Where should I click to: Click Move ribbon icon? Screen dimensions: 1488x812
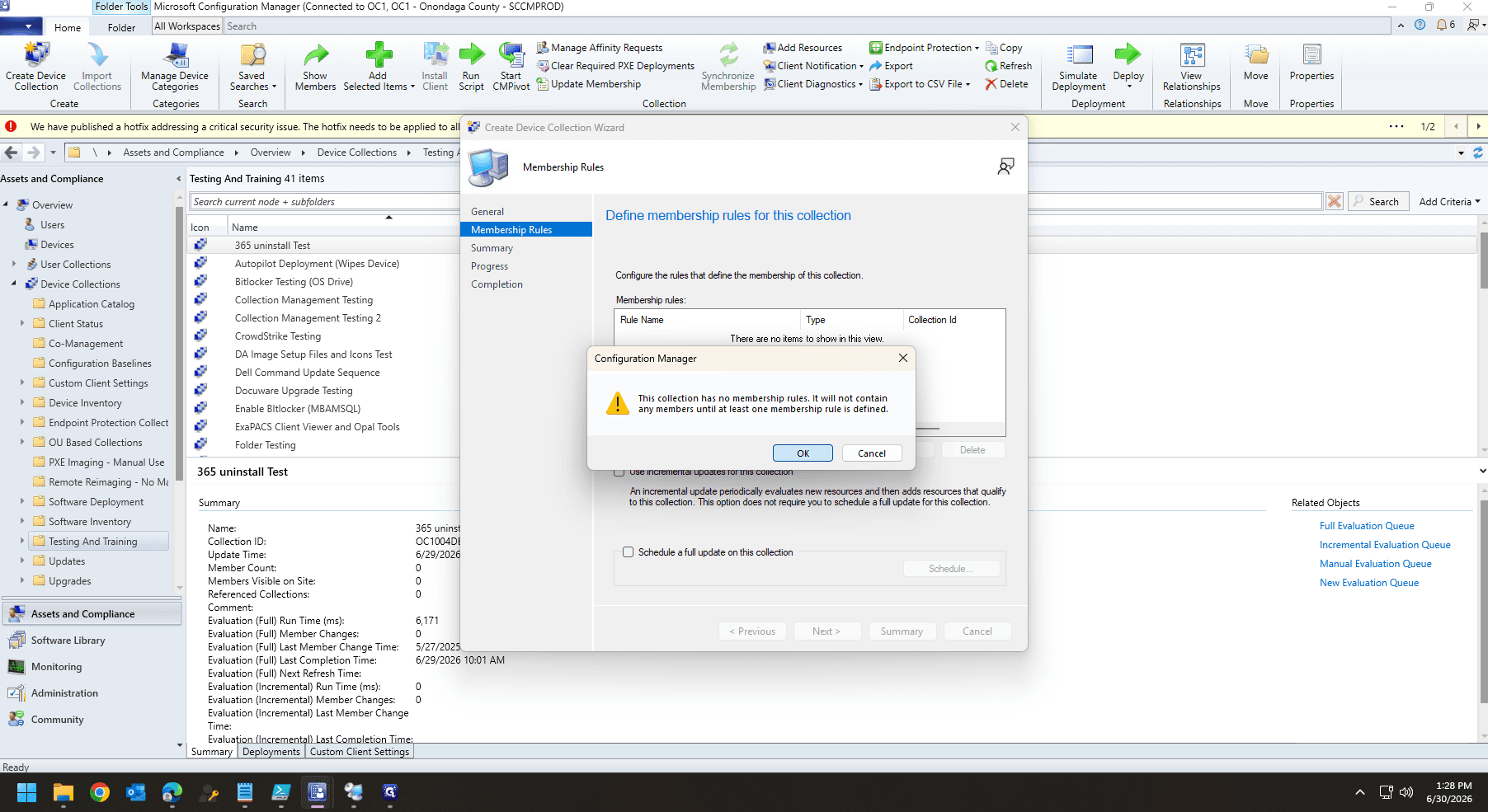[x=1256, y=62]
